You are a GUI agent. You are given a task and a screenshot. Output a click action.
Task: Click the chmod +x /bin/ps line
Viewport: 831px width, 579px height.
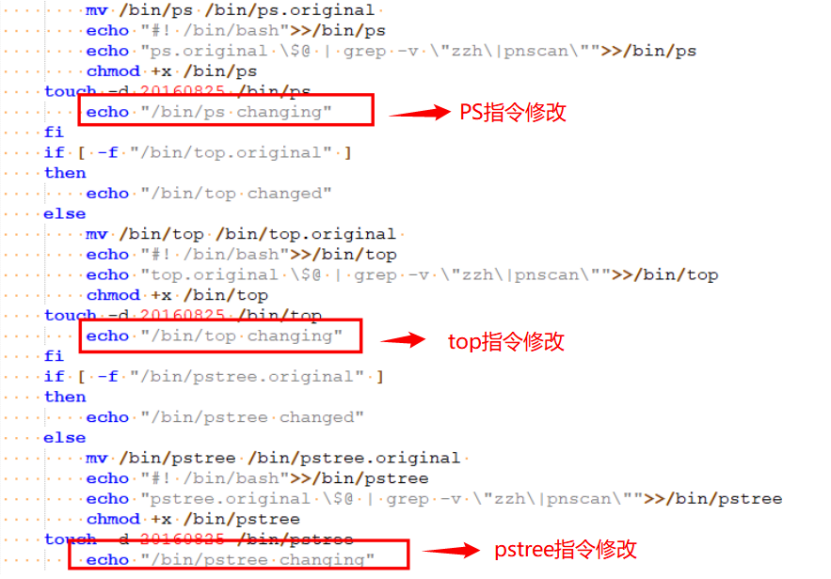point(172,71)
